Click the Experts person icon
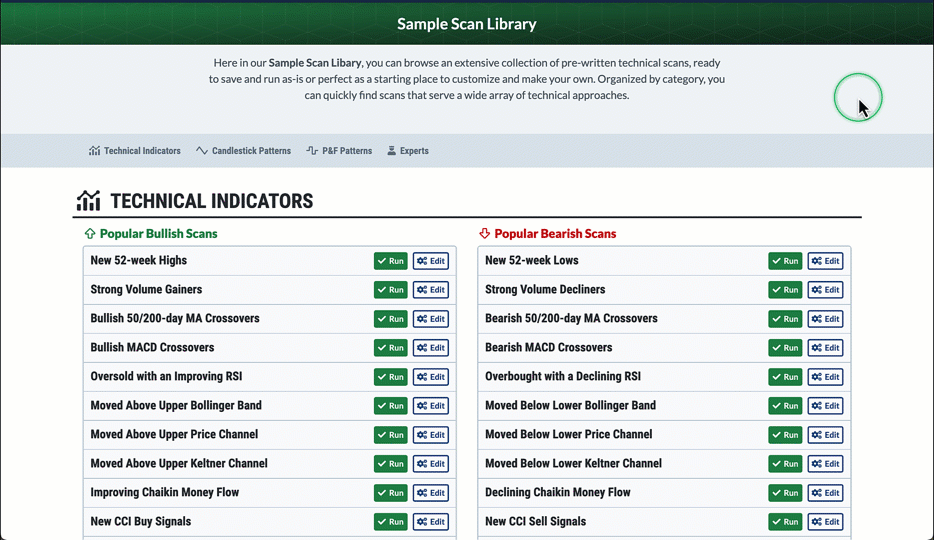The width and height of the screenshot is (934, 540). (392, 151)
